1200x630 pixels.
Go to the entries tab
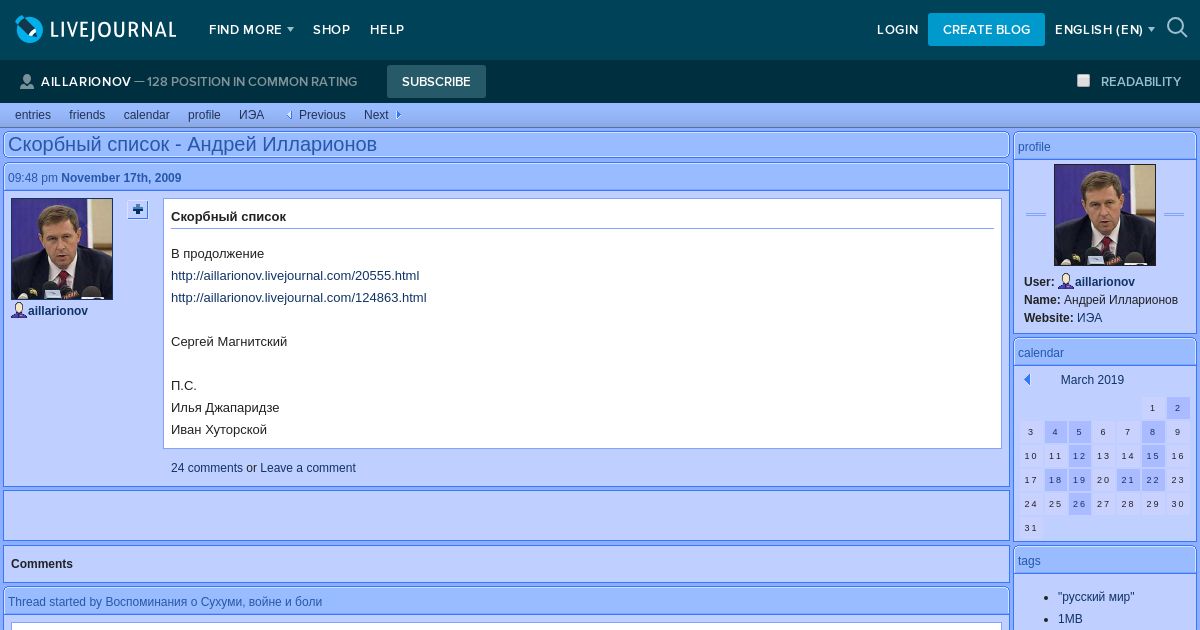coord(33,115)
